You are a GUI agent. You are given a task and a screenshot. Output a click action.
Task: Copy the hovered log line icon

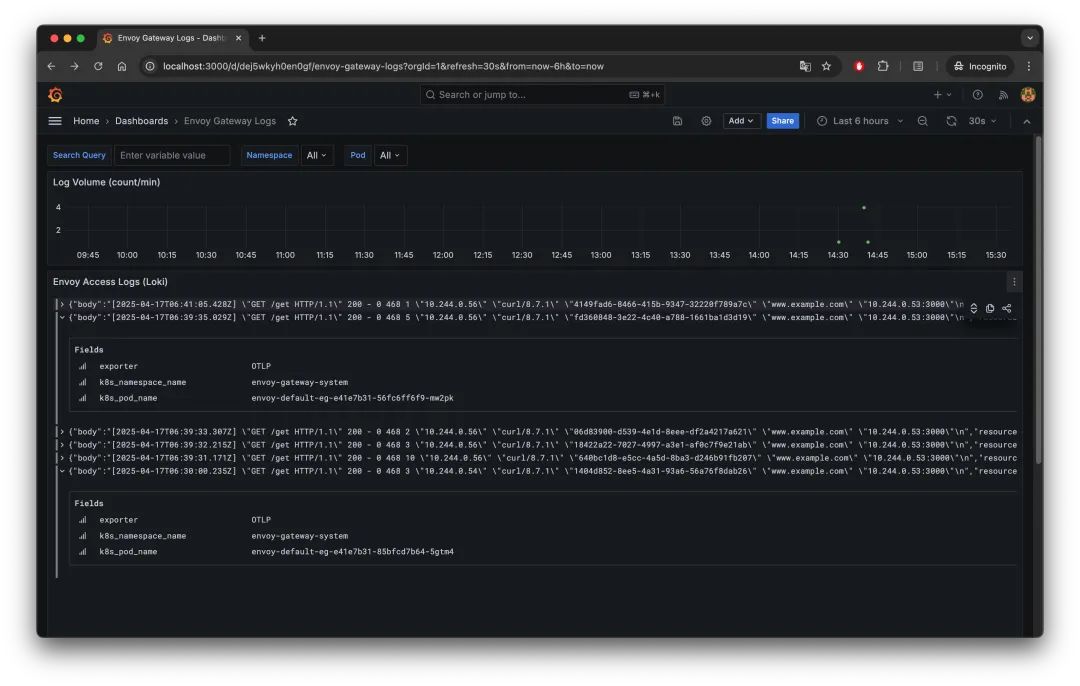click(x=990, y=309)
